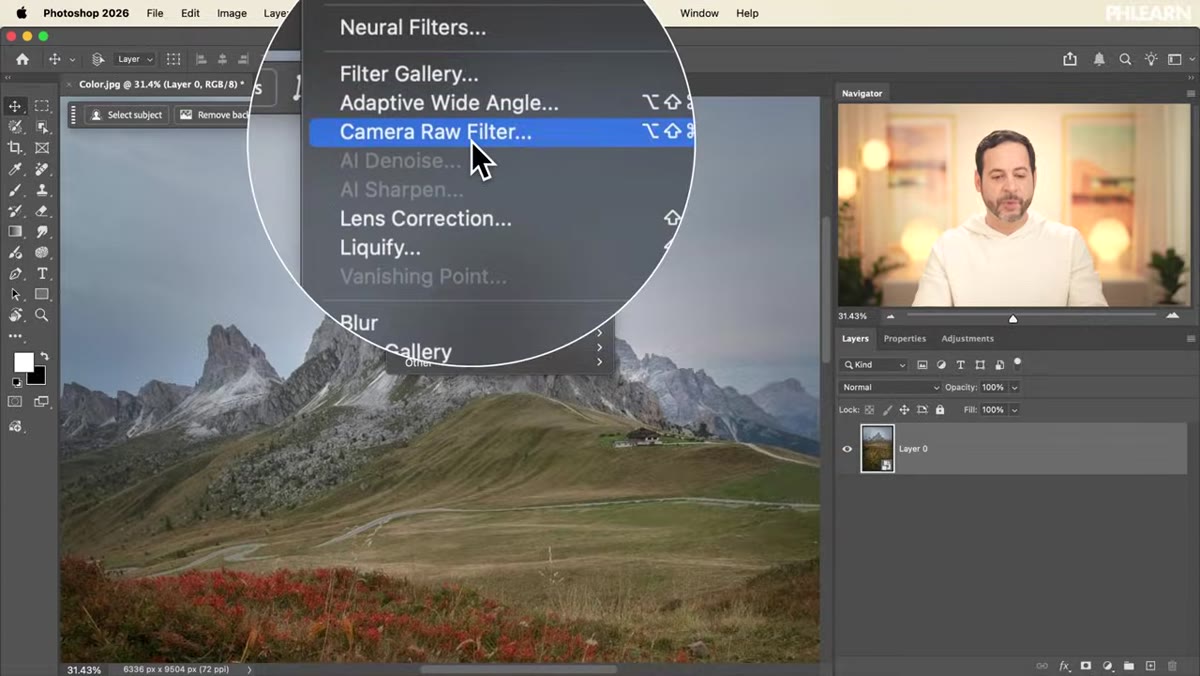Select the Rectangle shape tool

point(42,295)
